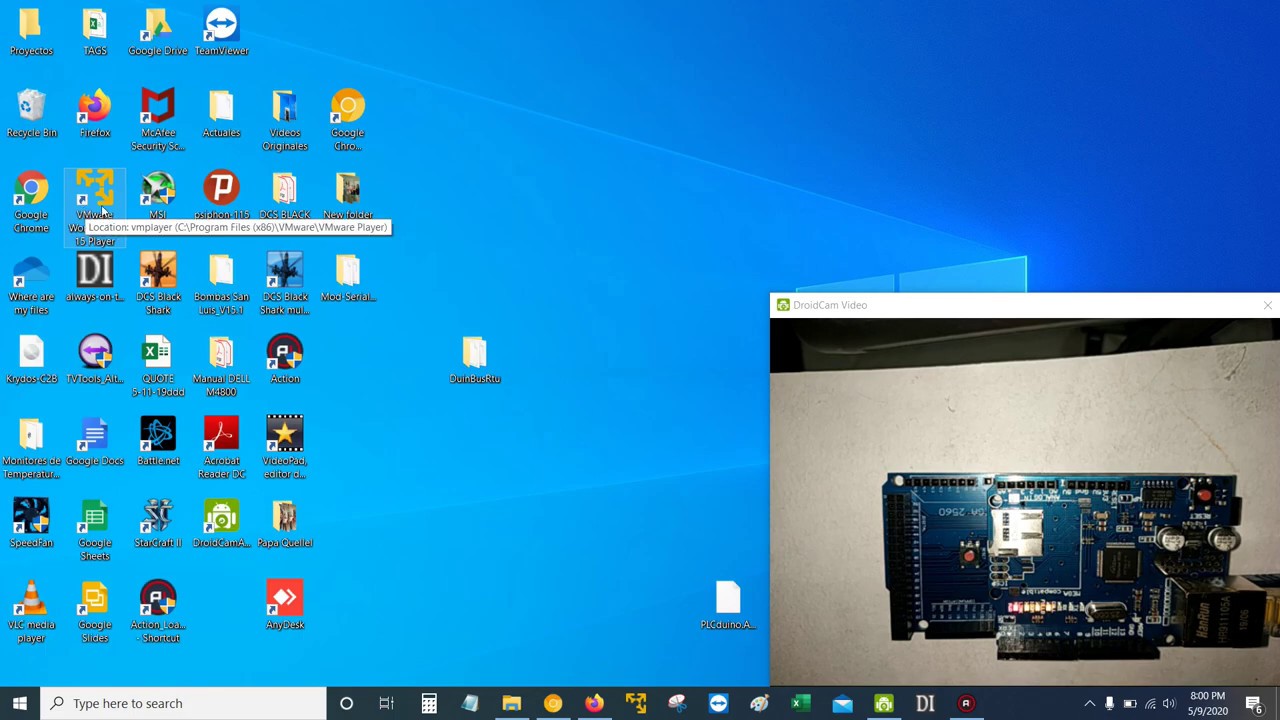
Task: Select the yellow Google Chrome Canary desktop shortcut
Action: [348, 120]
